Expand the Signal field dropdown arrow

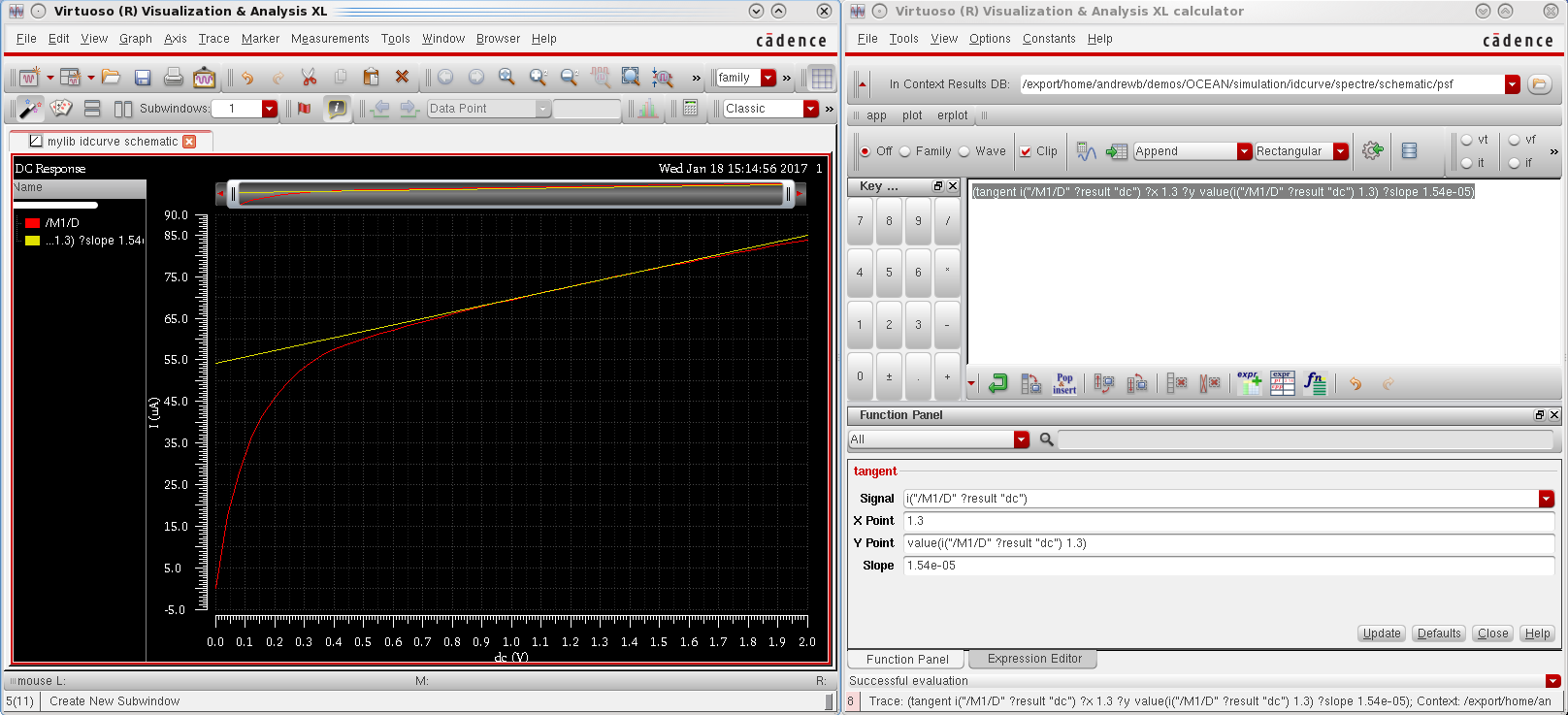pyautogui.click(x=1547, y=499)
